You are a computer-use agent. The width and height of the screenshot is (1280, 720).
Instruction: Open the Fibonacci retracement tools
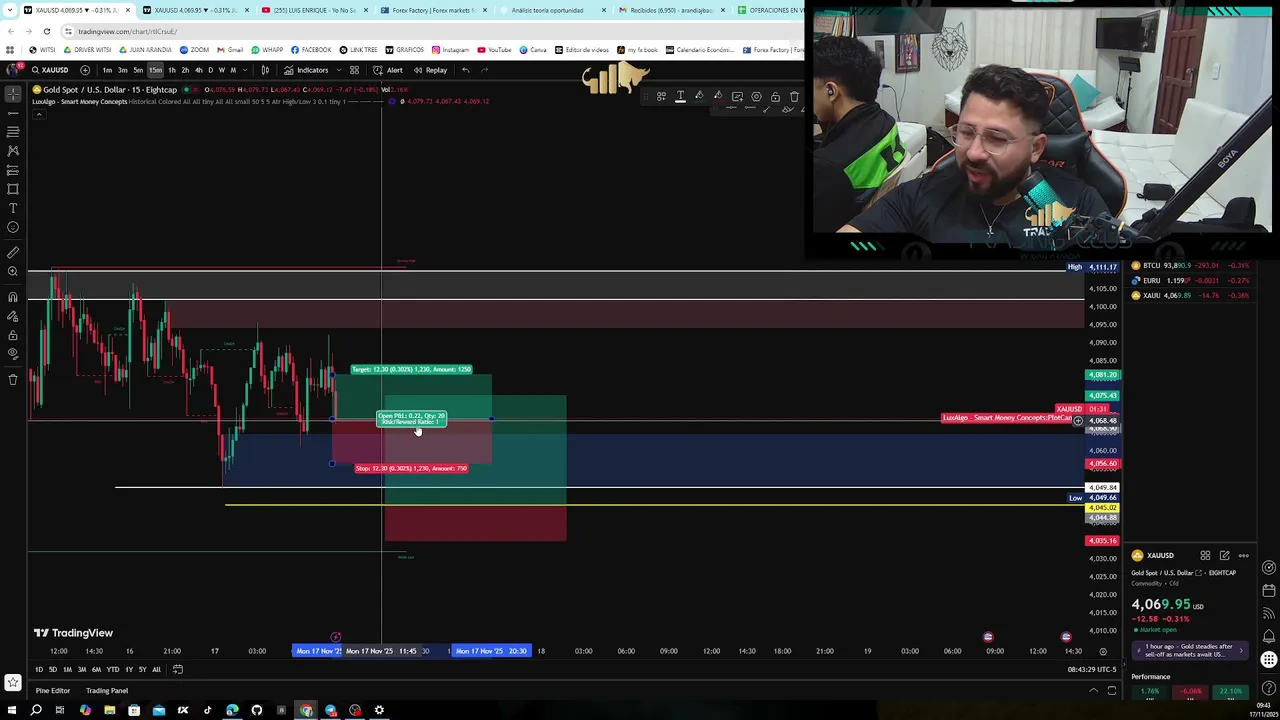(13, 131)
